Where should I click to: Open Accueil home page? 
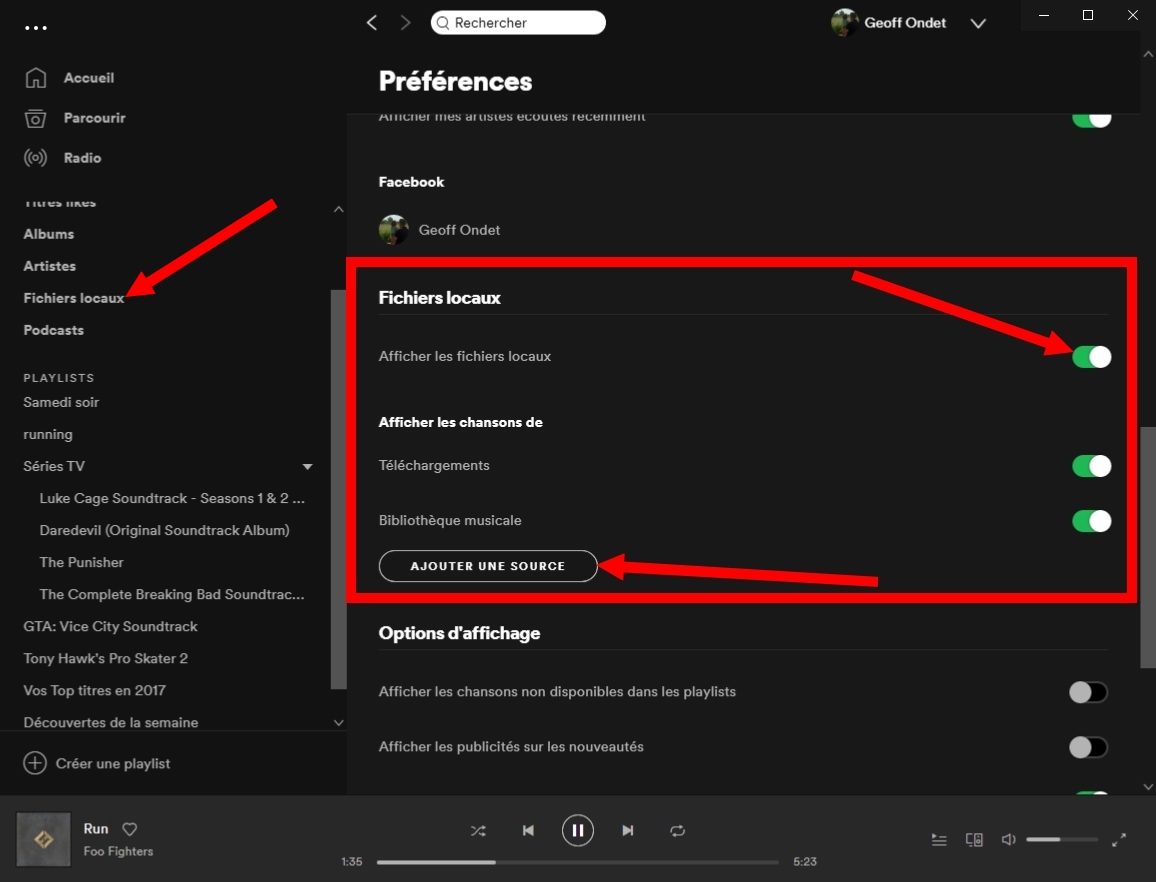(x=88, y=78)
